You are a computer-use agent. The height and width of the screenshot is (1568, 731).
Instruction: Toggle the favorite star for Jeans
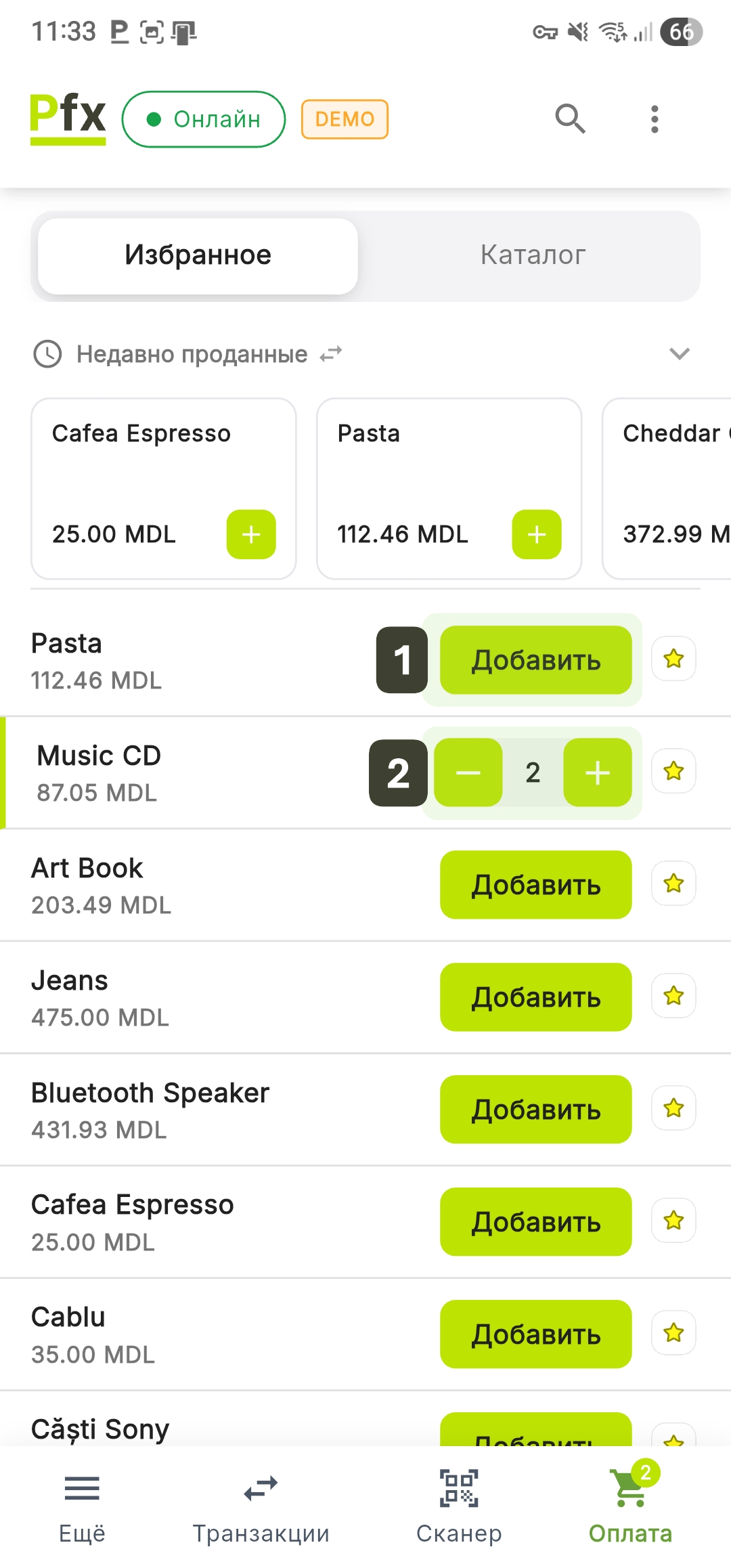click(673, 996)
